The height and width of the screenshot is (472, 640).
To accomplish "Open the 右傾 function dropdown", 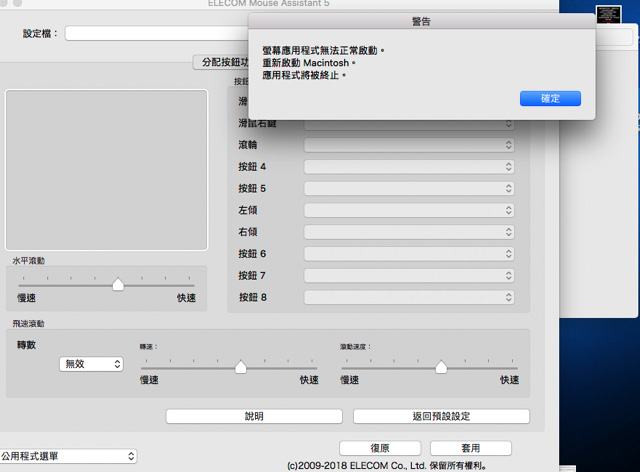I will (409, 232).
